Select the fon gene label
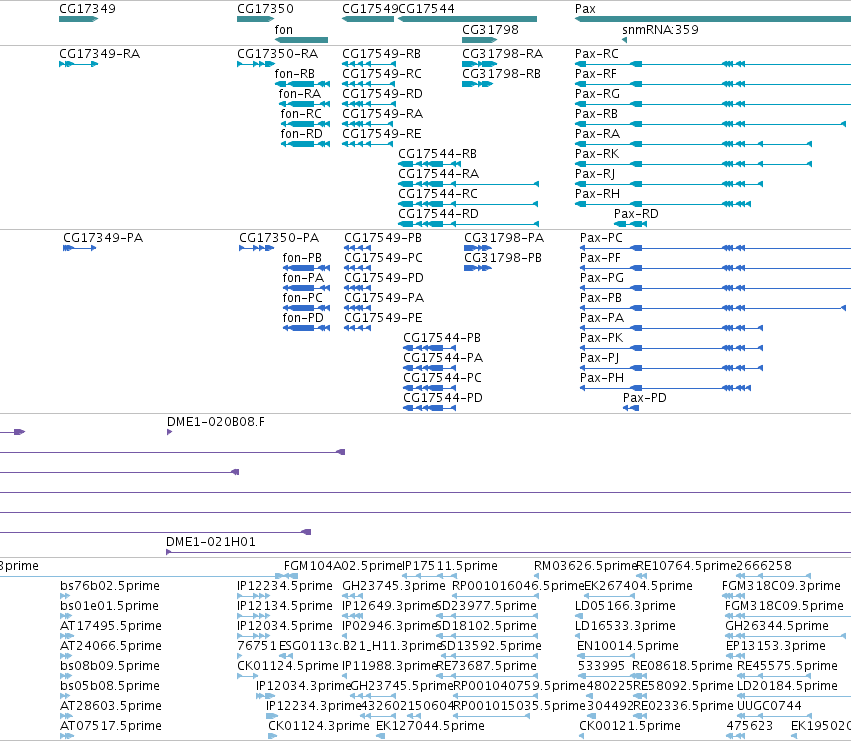This screenshot has width=851, height=741. (284, 30)
